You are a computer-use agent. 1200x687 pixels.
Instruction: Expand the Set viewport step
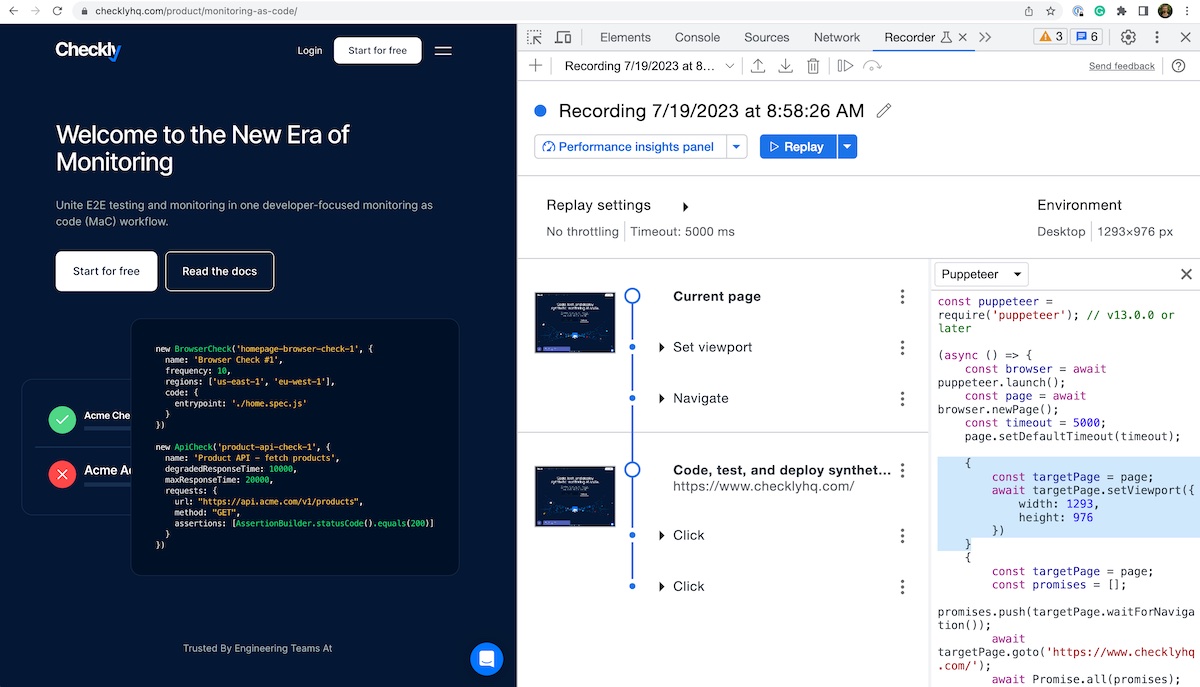tap(662, 348)
